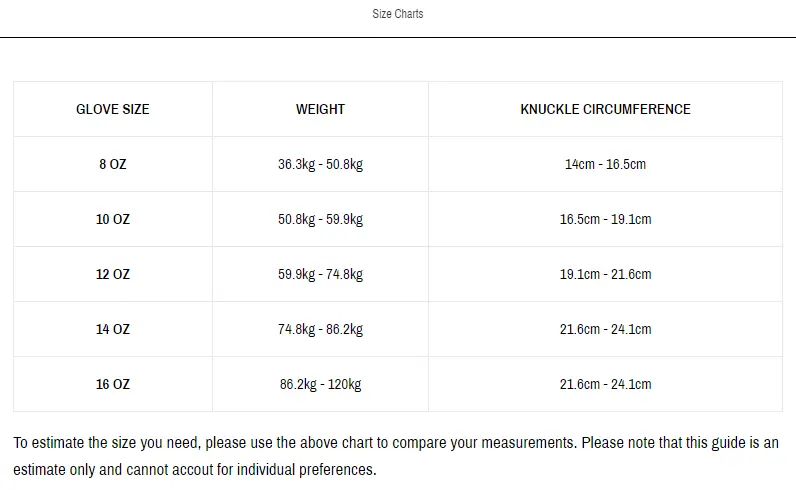Select the 12 OZ glove size cell

coord(113,274)
